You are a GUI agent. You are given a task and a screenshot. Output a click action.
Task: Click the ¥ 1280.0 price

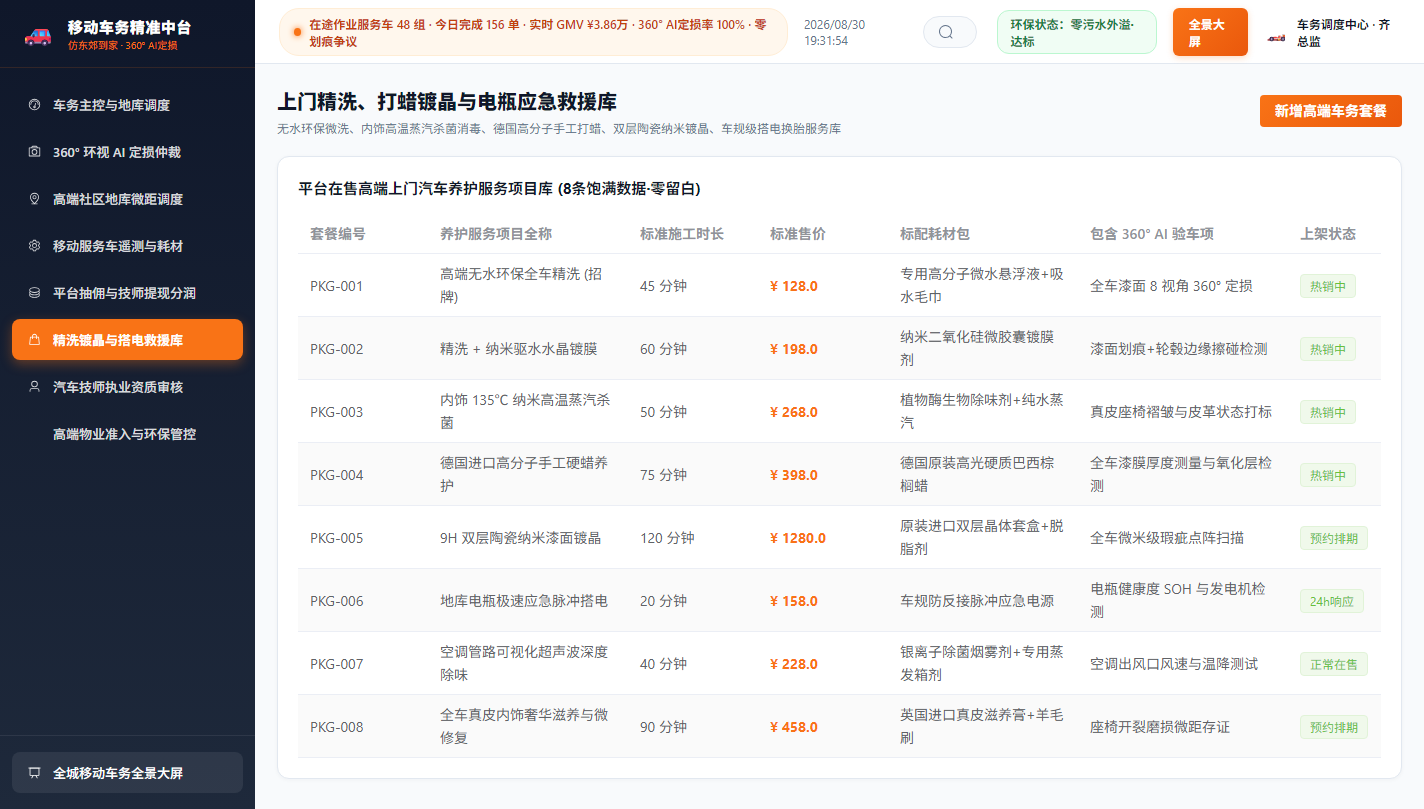[x=798, y=538]
